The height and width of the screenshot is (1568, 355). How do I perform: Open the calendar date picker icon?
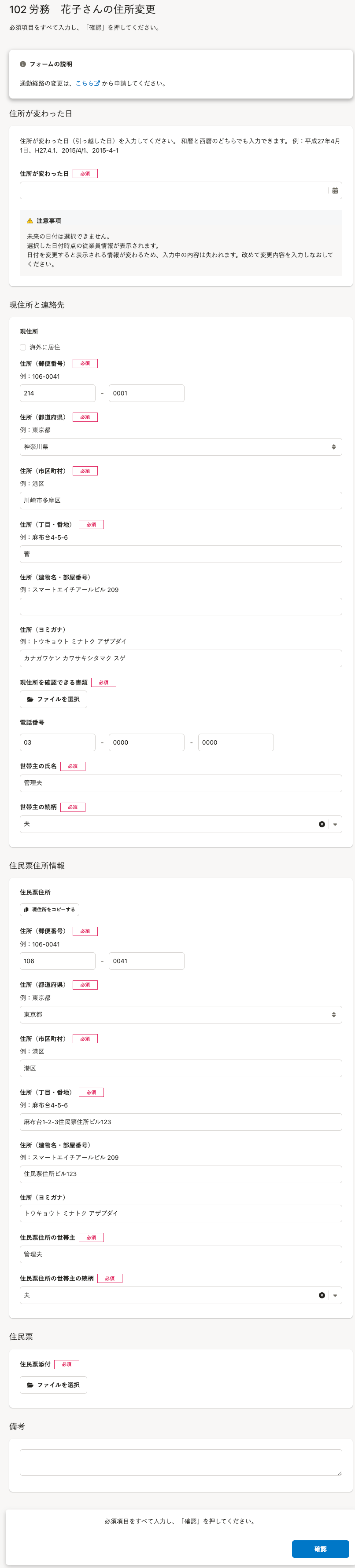pos(335,190)
